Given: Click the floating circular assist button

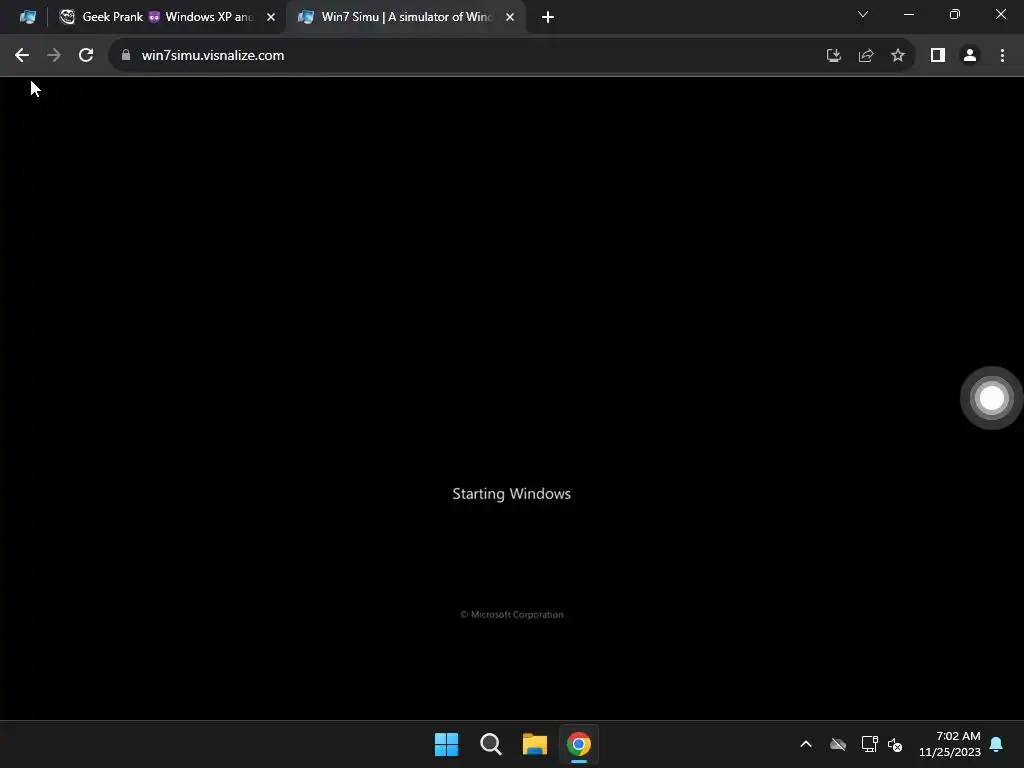Looking at the screenshot, I should click(991, 398).
